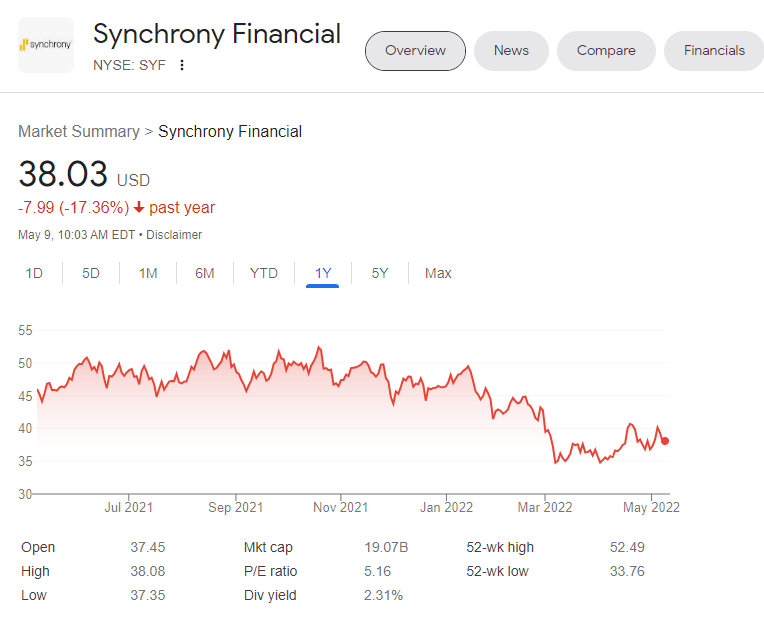This screenshot has width=764, height=621.
Task: Select the 1D time range
Action: (x=34, y=273)
